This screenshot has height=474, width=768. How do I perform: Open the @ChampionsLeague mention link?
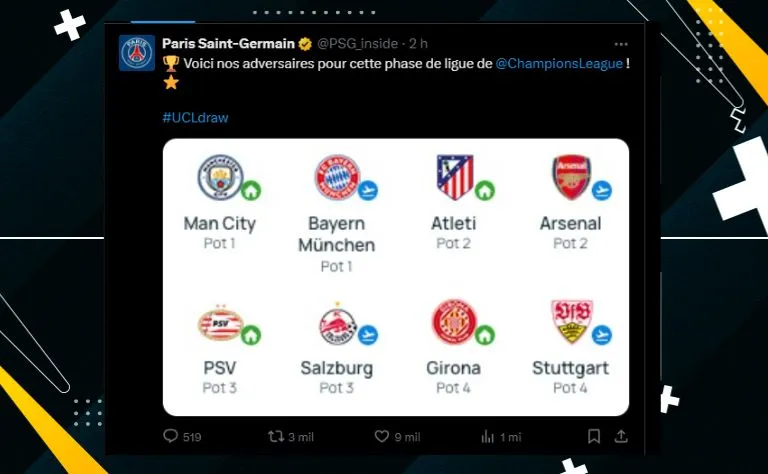click(x=559, y=63)
